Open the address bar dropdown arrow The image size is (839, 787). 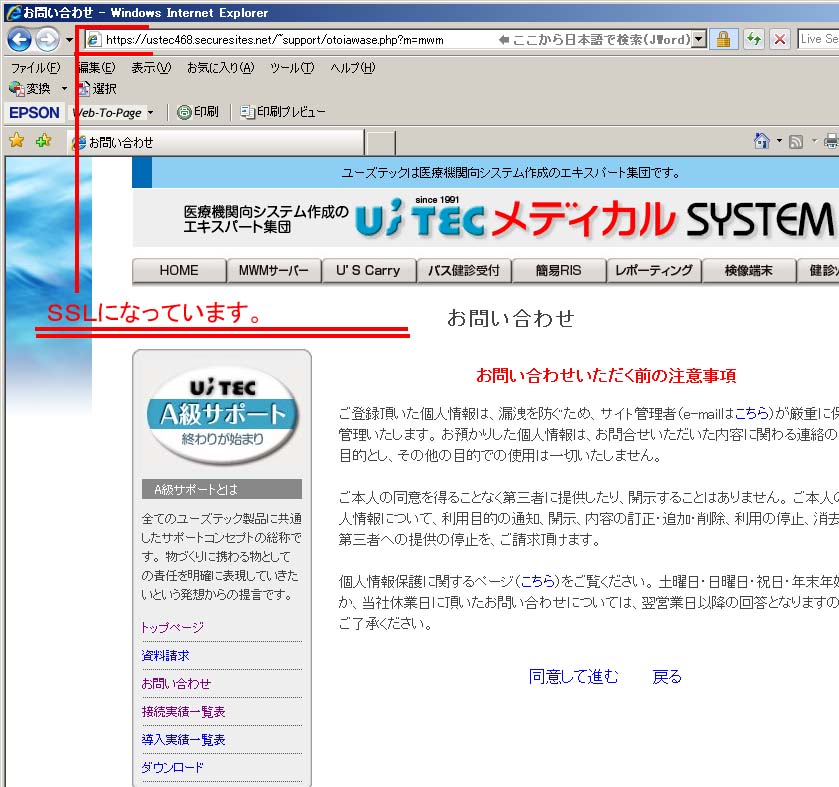point(698,40)
